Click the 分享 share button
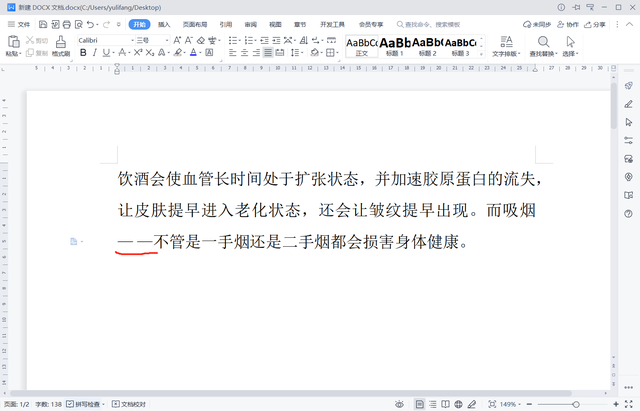 (595, 24)
